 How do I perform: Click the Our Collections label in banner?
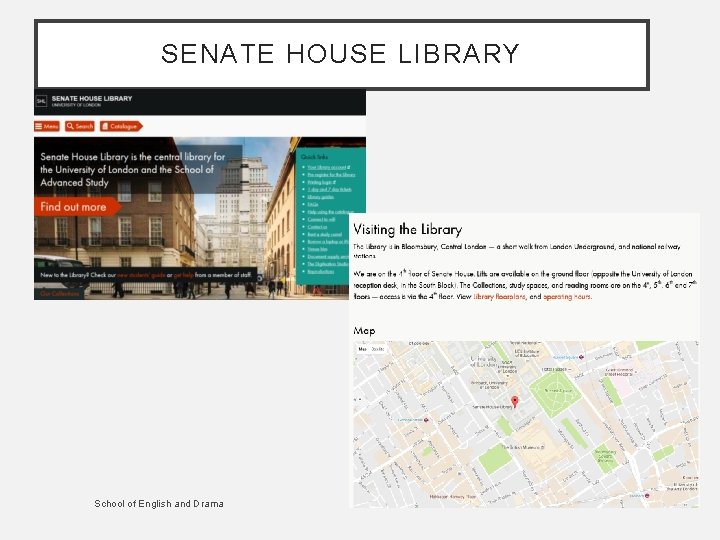pos(59,294)
